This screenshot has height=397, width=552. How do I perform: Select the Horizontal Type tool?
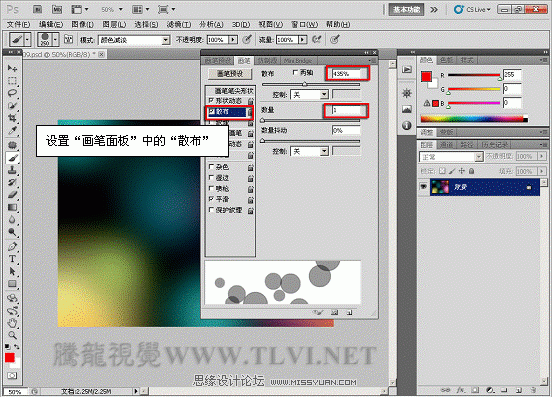click(x=12, y=259)
